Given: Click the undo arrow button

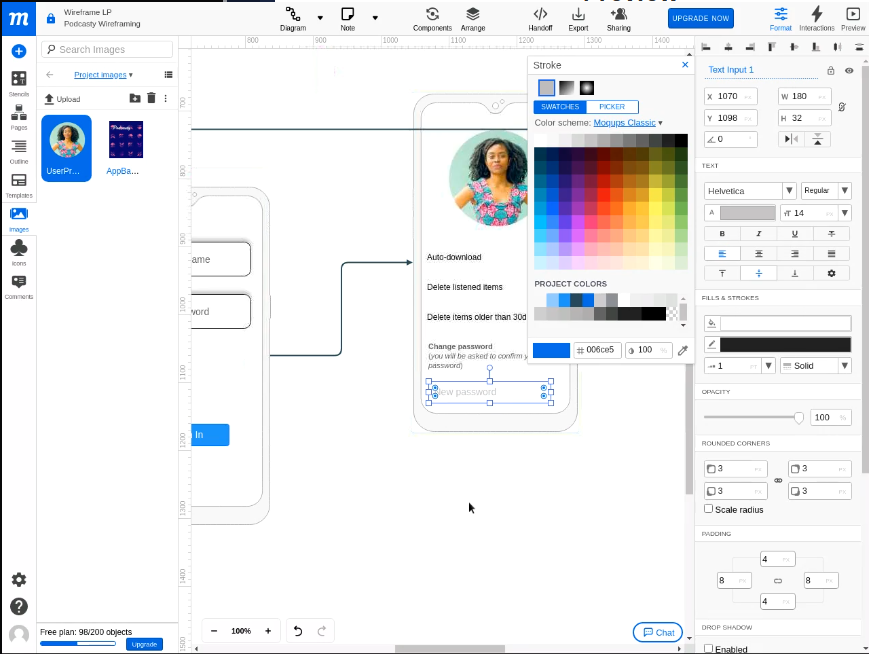Looking at the screenshot, I should click(298, 631).
